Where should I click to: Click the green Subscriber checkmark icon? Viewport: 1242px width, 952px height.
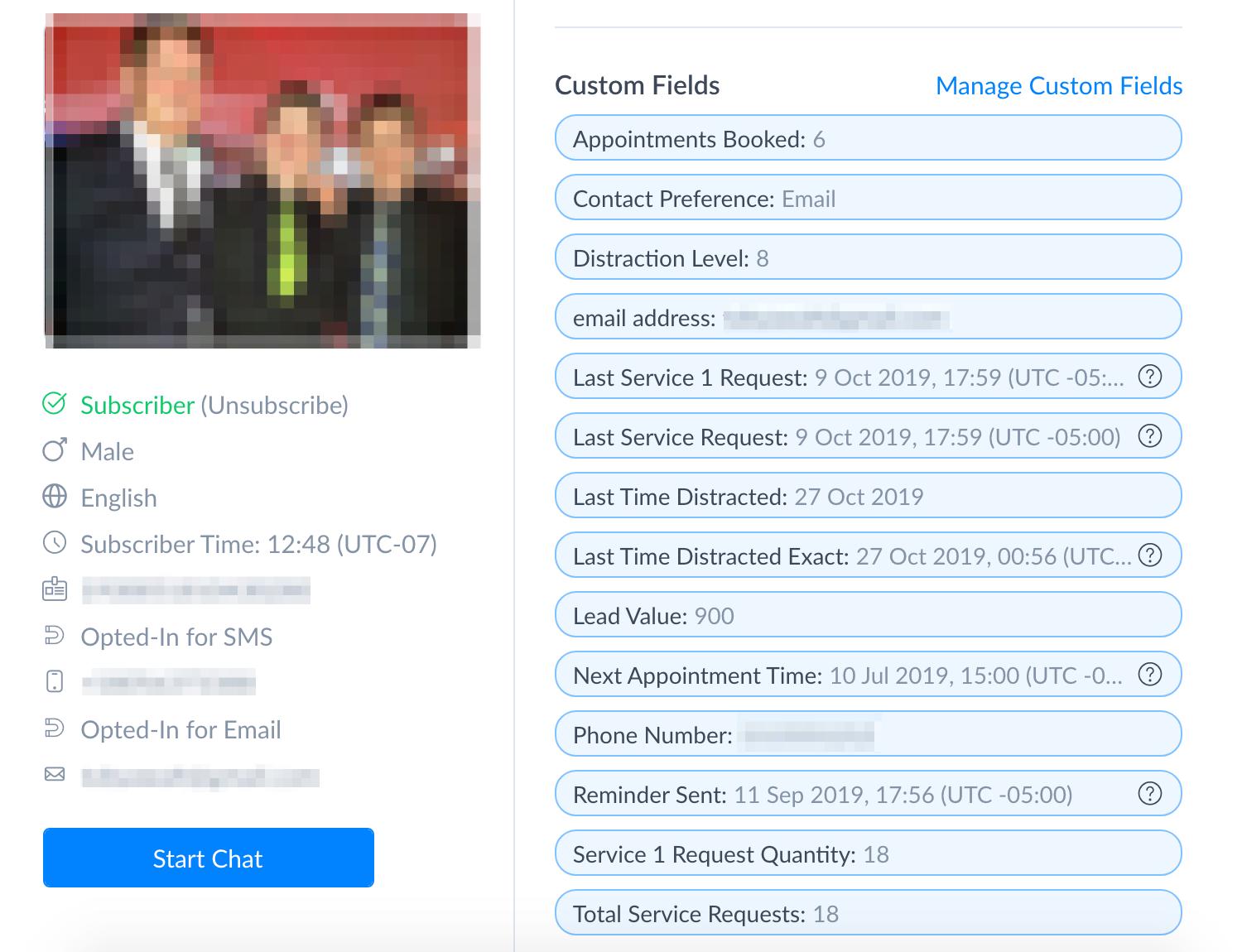point(54,404)
